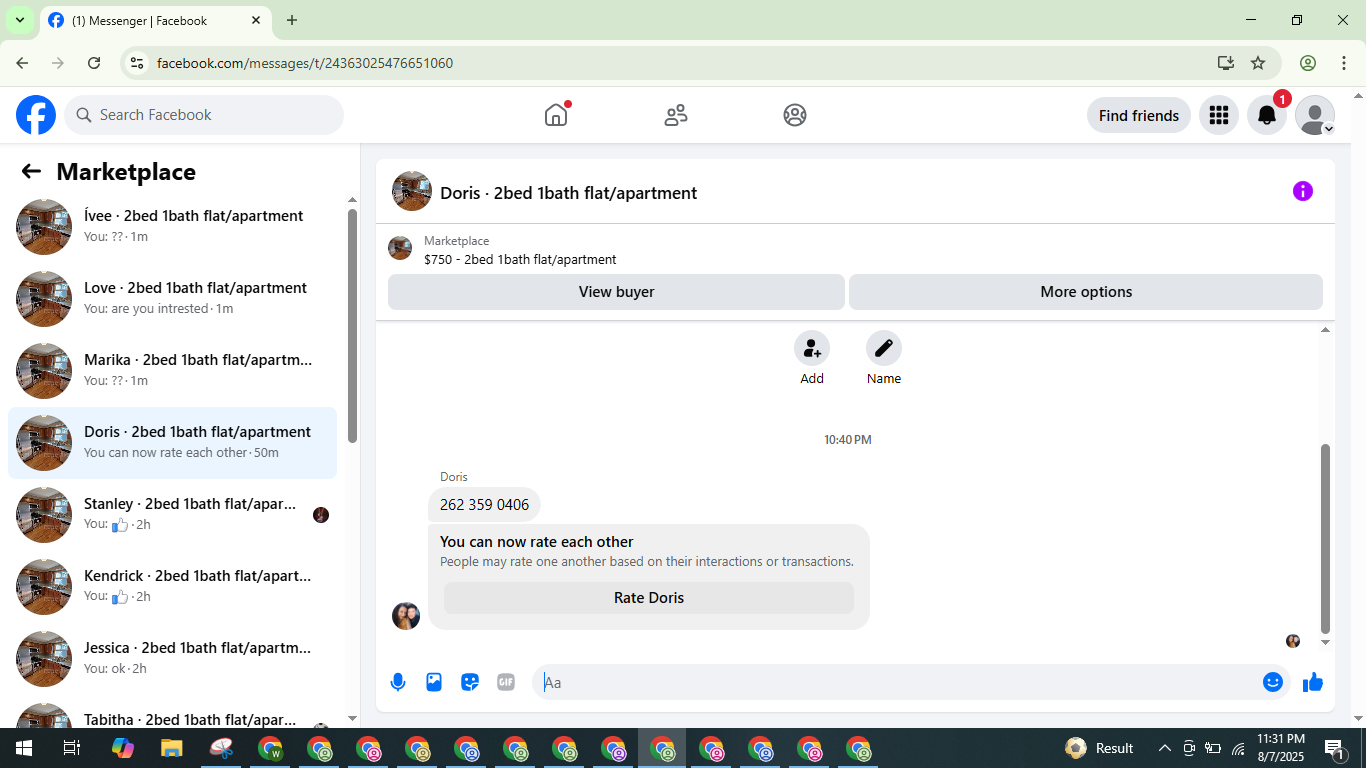This screenshot has height=768, width=1366.
Task: View site information icon
Action: pyautogui.click(x=138, y=63)
